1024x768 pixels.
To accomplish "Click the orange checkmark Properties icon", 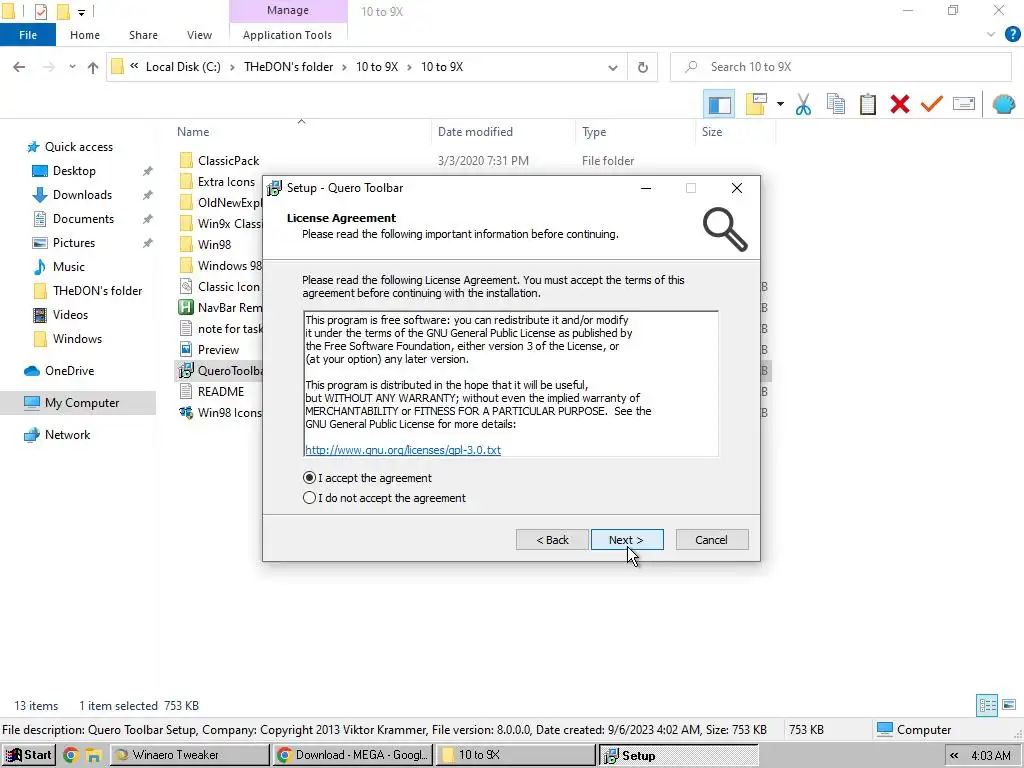I will (931, 104).
